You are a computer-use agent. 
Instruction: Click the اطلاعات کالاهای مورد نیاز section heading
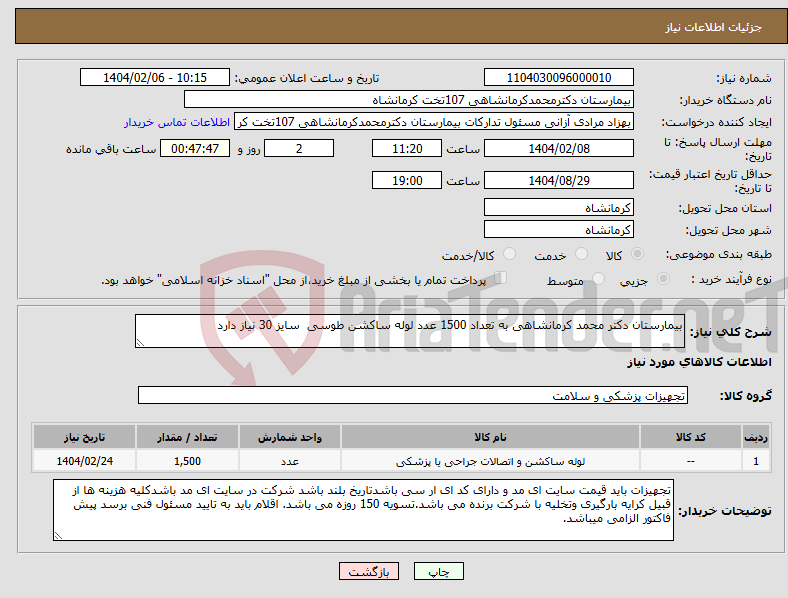699,362
